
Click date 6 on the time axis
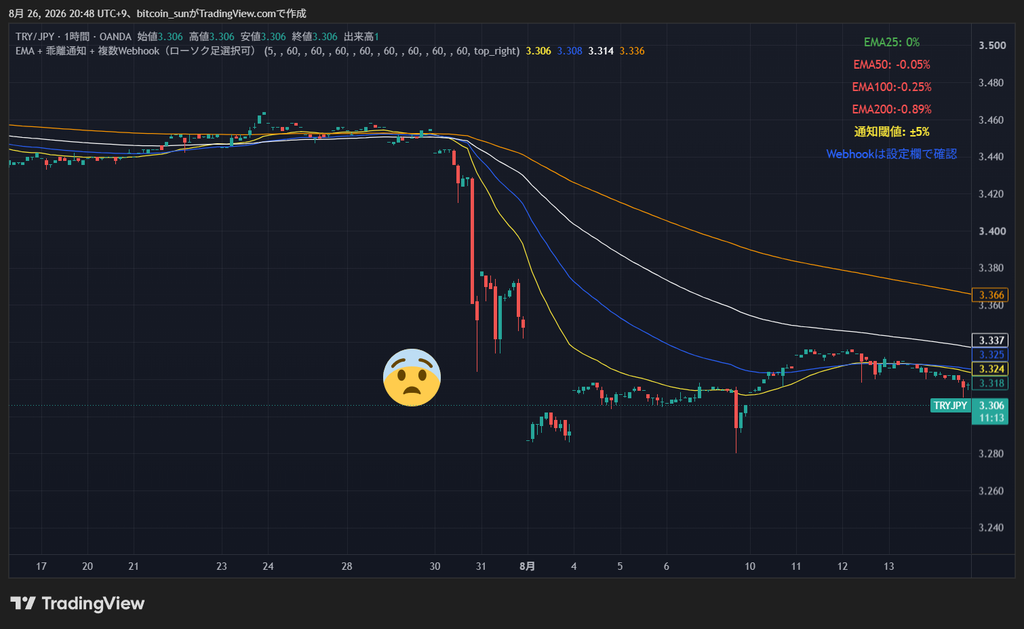(666, 566)
